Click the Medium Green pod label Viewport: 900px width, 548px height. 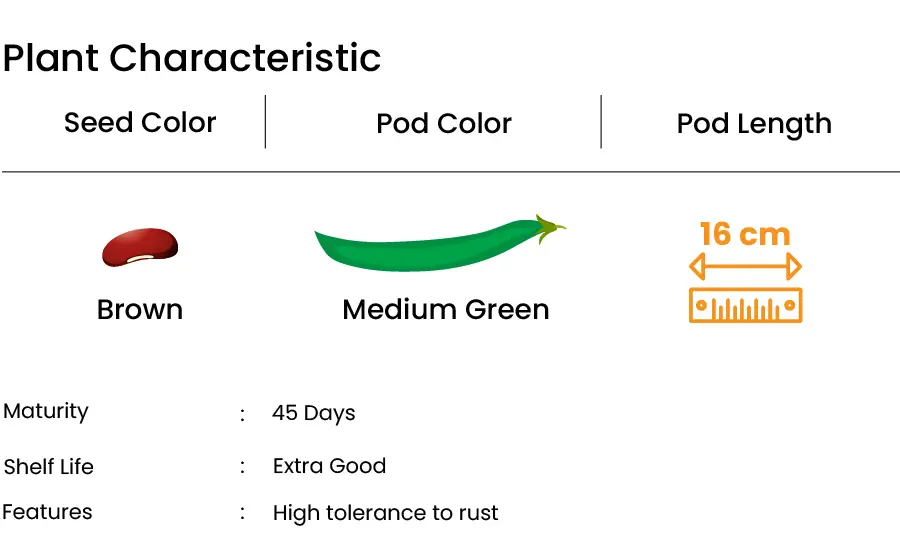click(446, 310)
